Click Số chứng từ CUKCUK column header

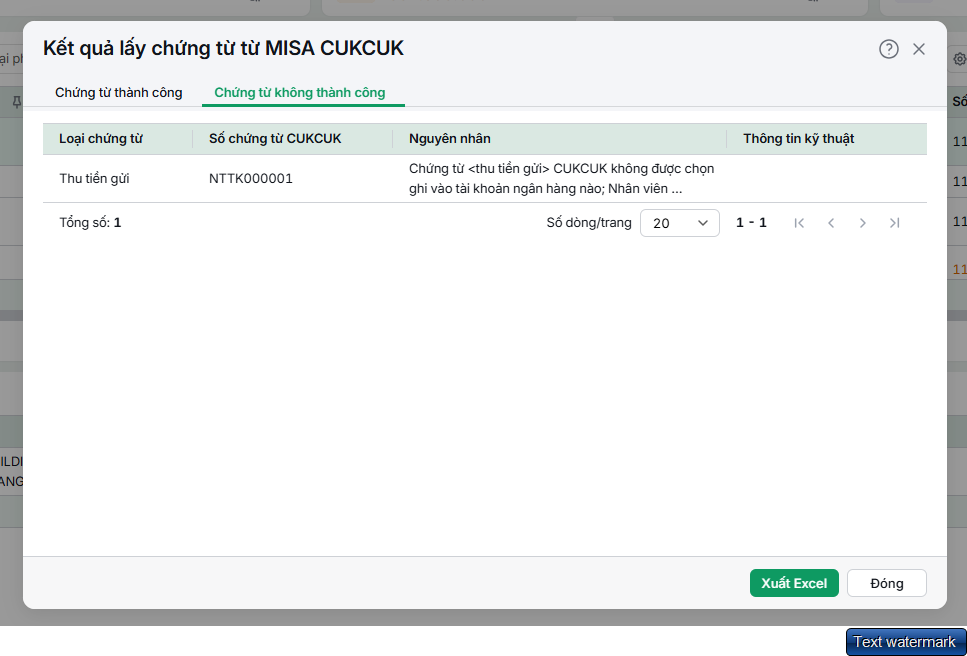tap(275, 139)
